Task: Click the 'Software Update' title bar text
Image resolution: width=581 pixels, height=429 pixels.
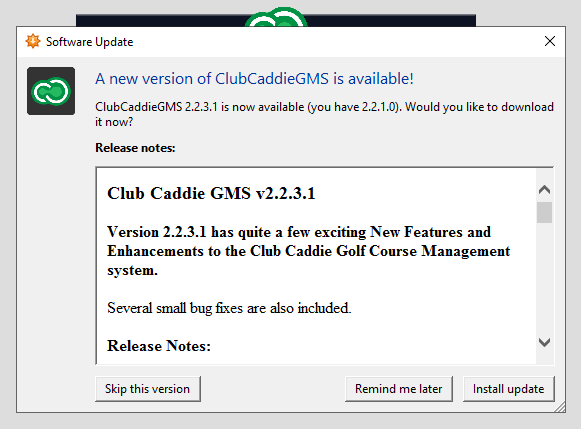Action: pos(89,42)
